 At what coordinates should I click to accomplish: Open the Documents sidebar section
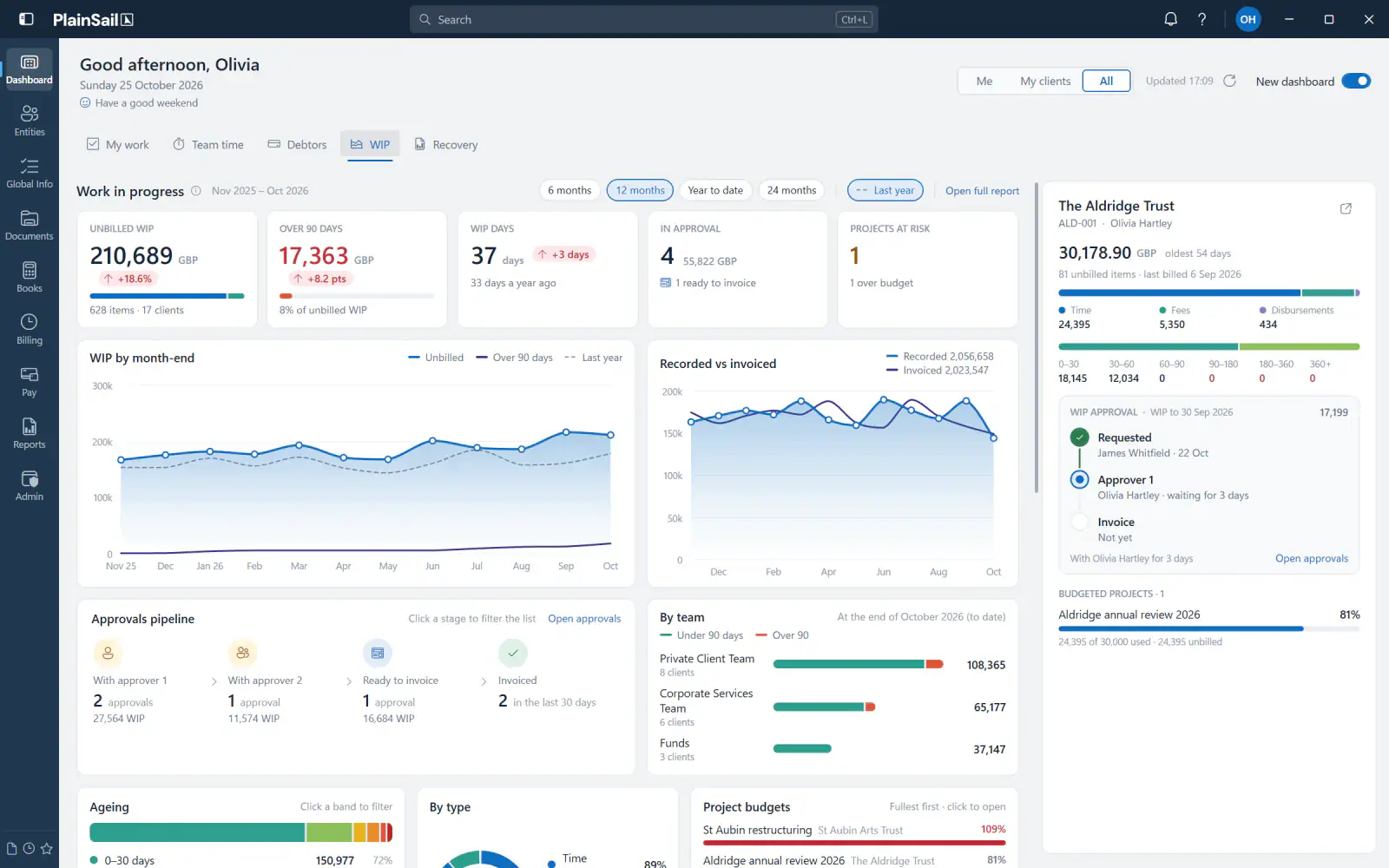30,226
